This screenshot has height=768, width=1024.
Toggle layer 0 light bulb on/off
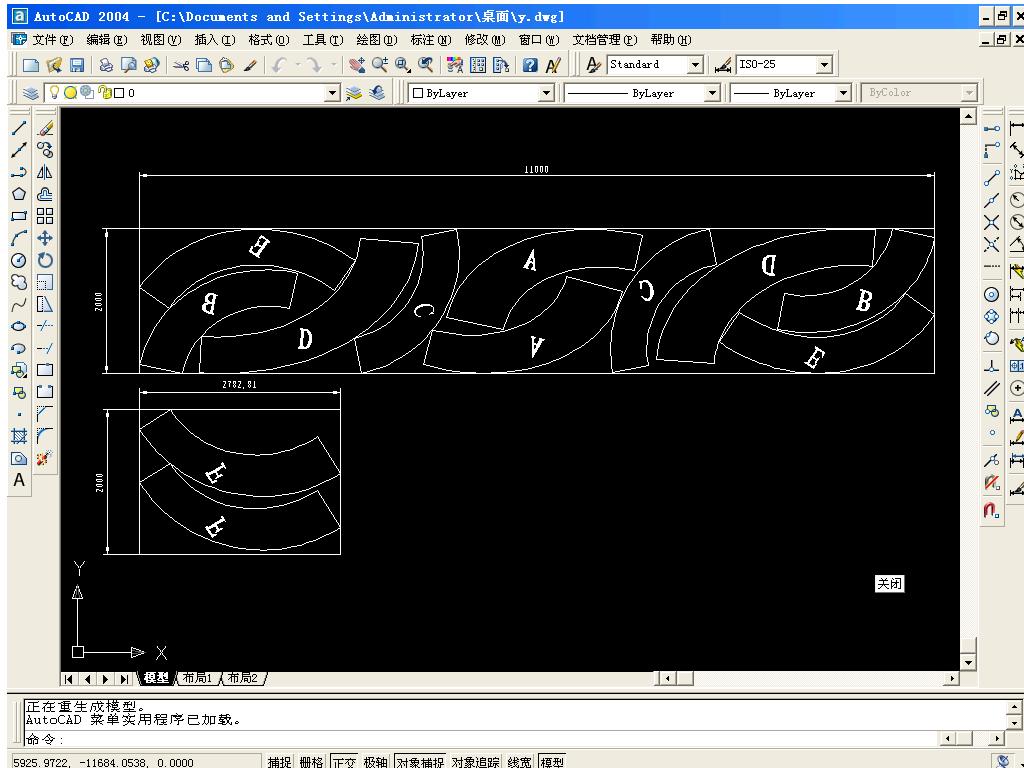point(54,93)
